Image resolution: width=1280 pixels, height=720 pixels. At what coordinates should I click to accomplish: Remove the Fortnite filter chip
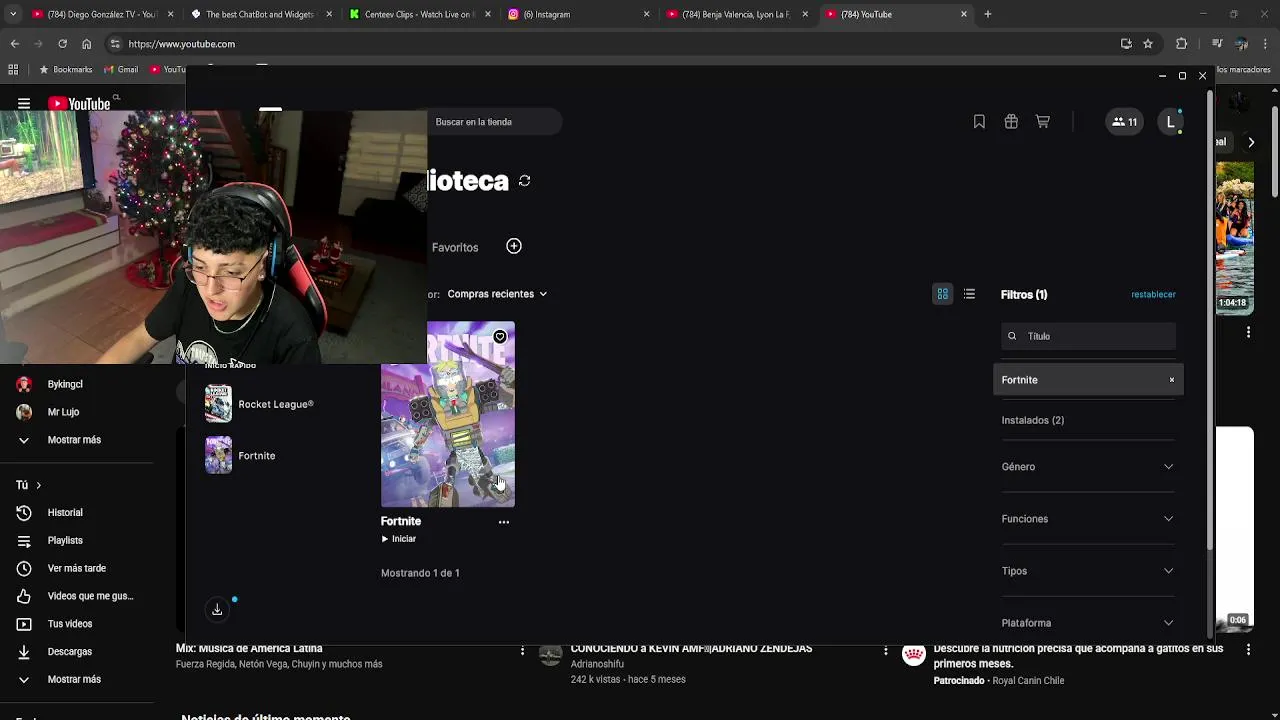1172,380
